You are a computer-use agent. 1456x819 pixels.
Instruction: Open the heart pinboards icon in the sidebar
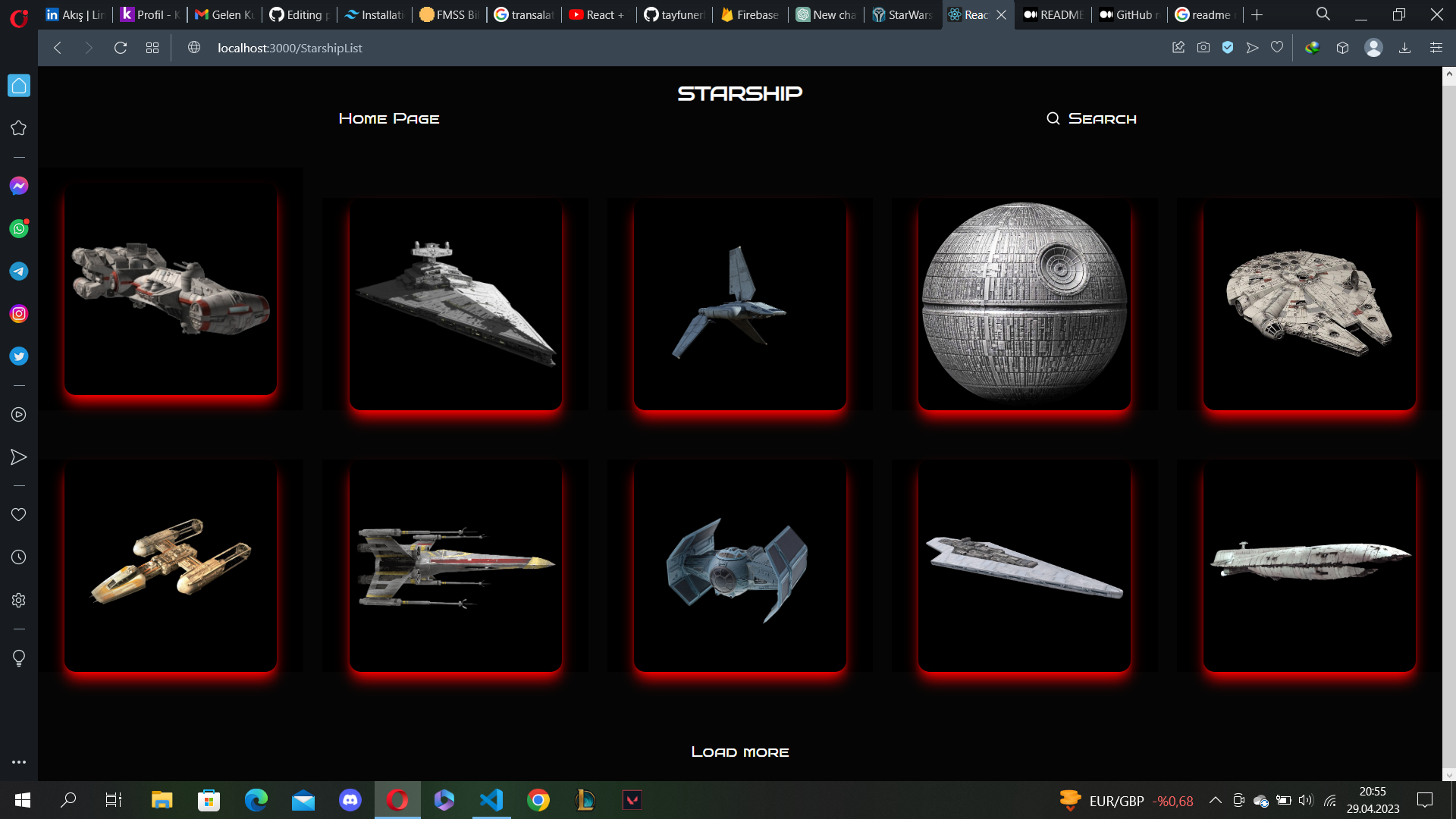tap(19, 515)
